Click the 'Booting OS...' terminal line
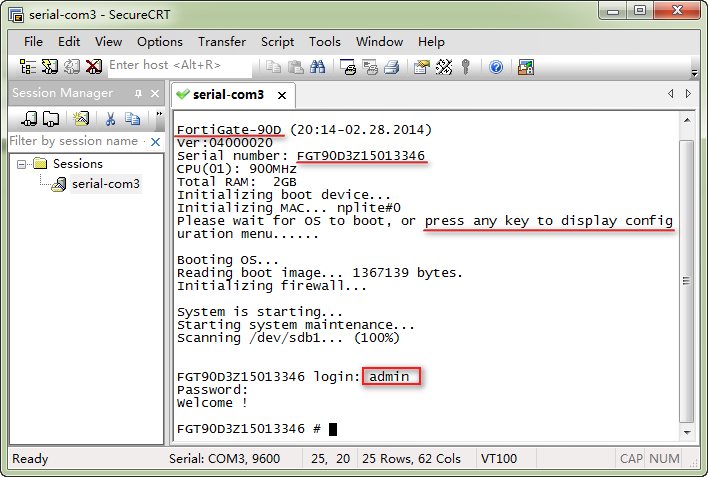 pos(228,260)
